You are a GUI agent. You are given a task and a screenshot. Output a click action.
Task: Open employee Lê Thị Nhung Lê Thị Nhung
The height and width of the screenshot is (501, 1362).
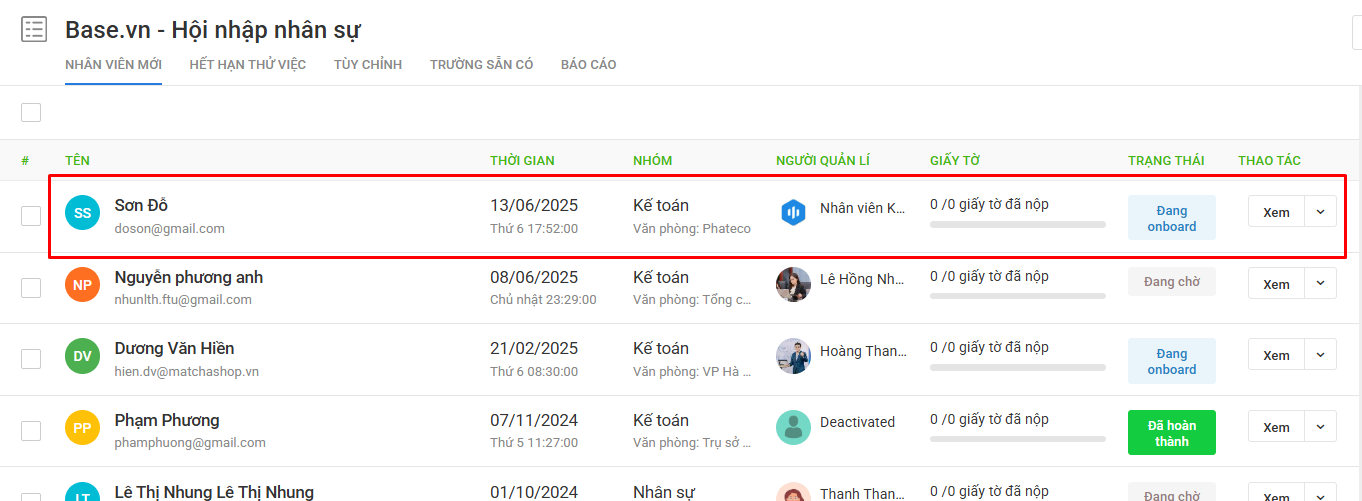point(214,492)
